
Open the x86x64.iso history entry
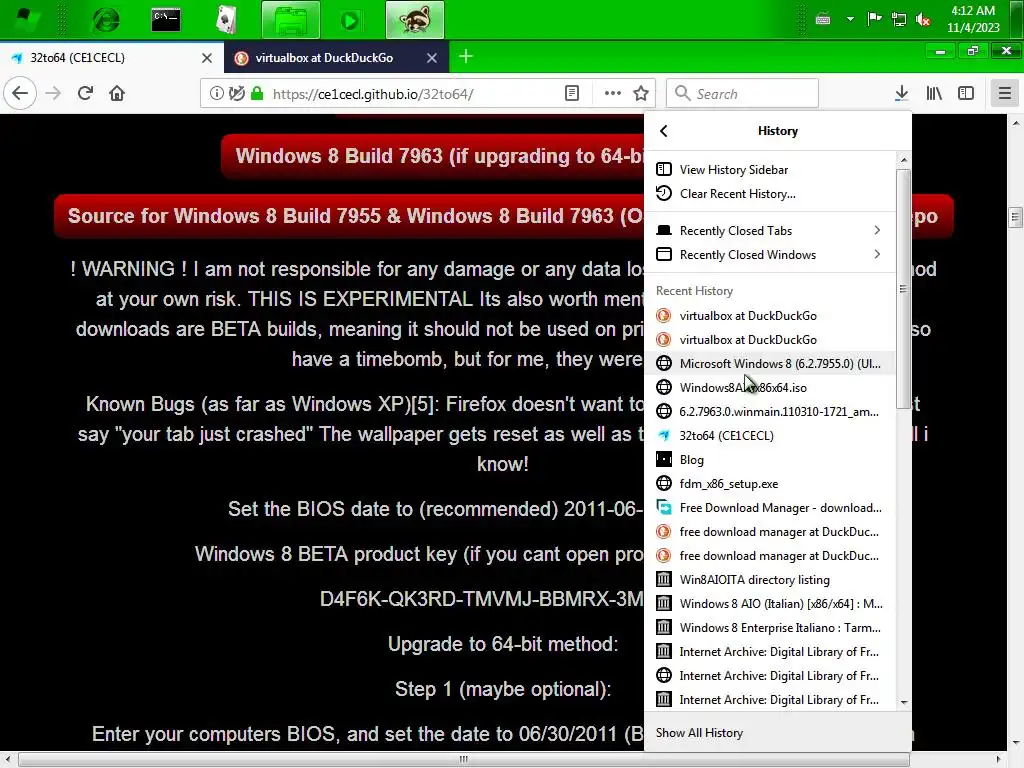pos(769,387)
